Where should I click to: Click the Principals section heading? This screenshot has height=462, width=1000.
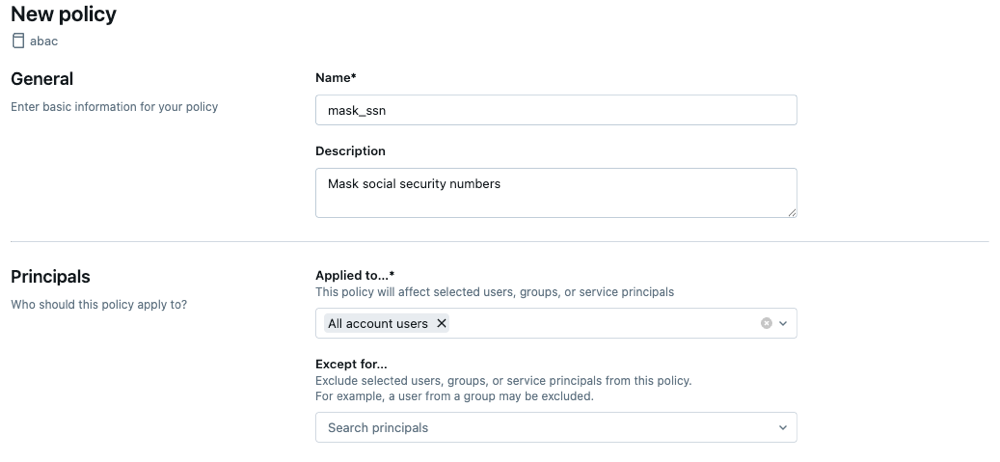click(50, 277)
